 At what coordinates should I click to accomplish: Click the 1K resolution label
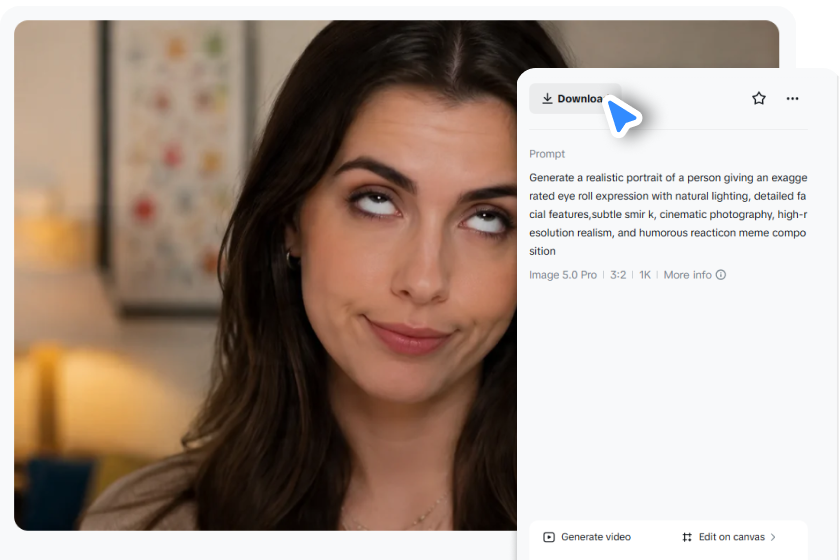pos(645,275)
